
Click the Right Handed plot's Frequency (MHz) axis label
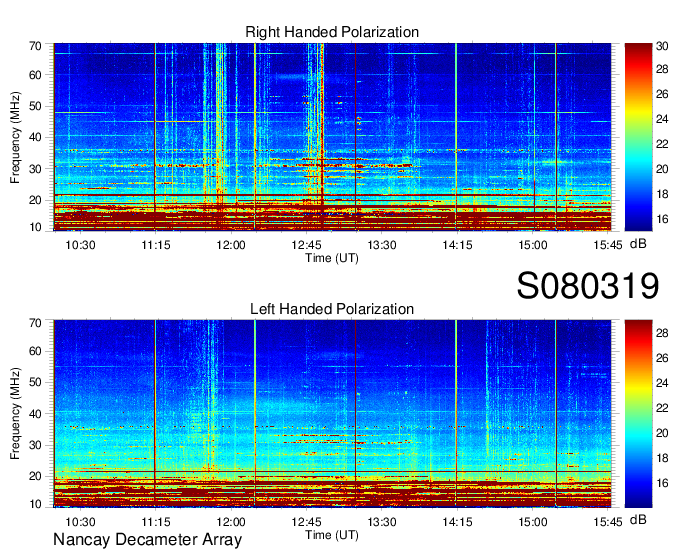15,137
